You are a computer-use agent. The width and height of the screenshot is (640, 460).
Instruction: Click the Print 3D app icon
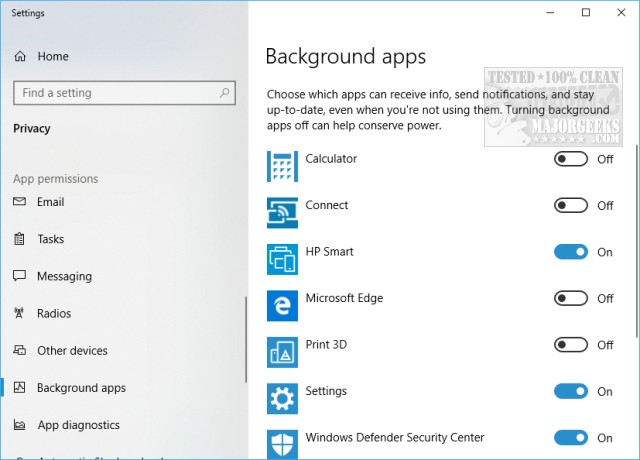click(283, 352)
